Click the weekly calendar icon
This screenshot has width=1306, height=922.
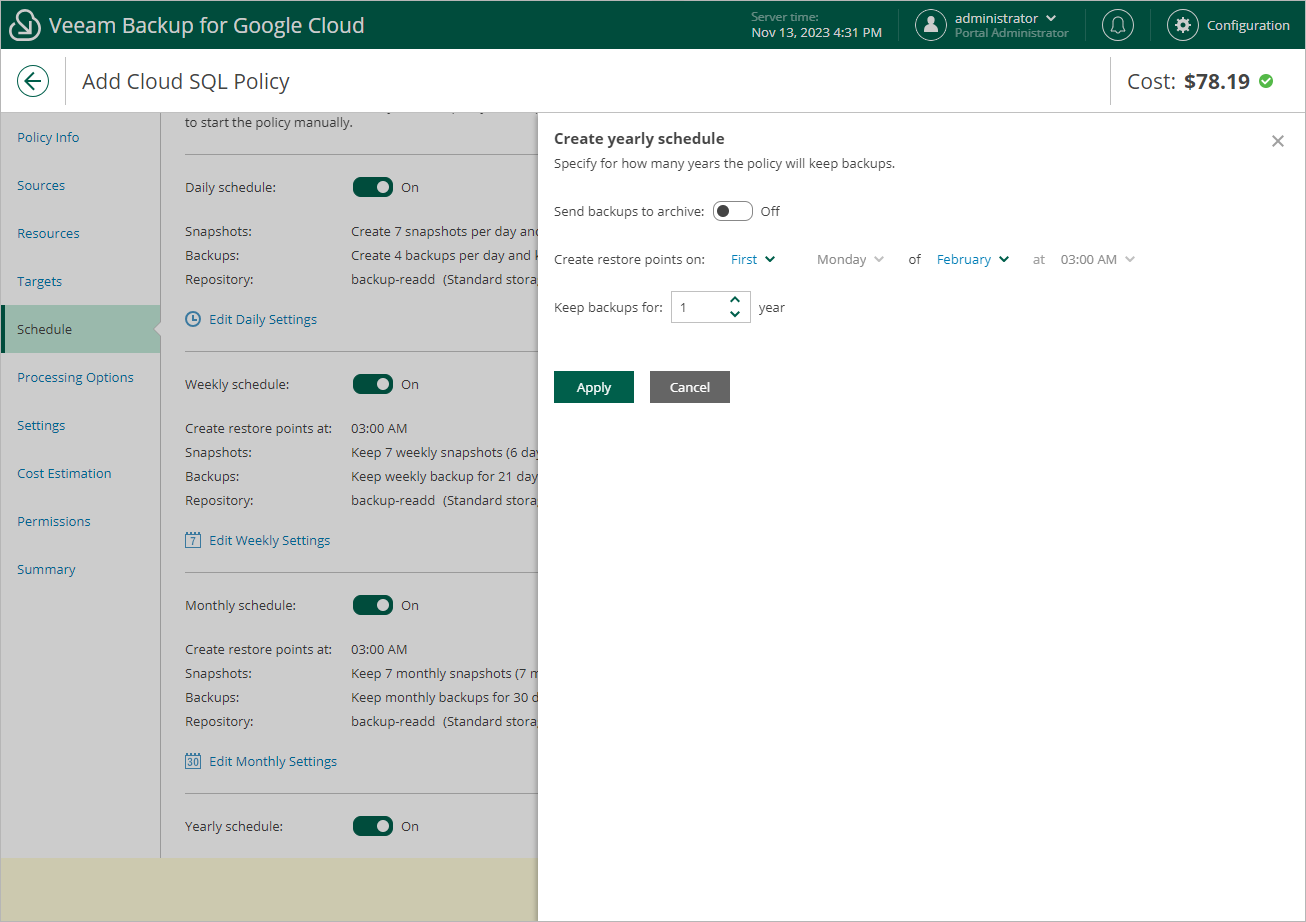(x=193, y=540)
